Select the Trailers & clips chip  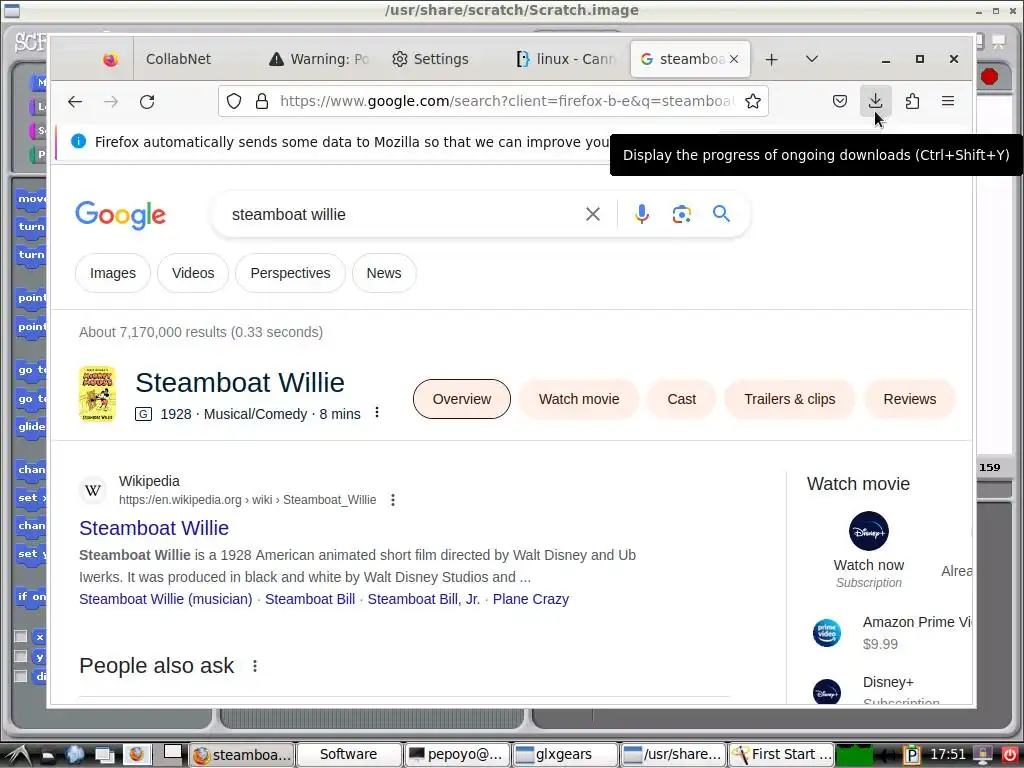790,399
